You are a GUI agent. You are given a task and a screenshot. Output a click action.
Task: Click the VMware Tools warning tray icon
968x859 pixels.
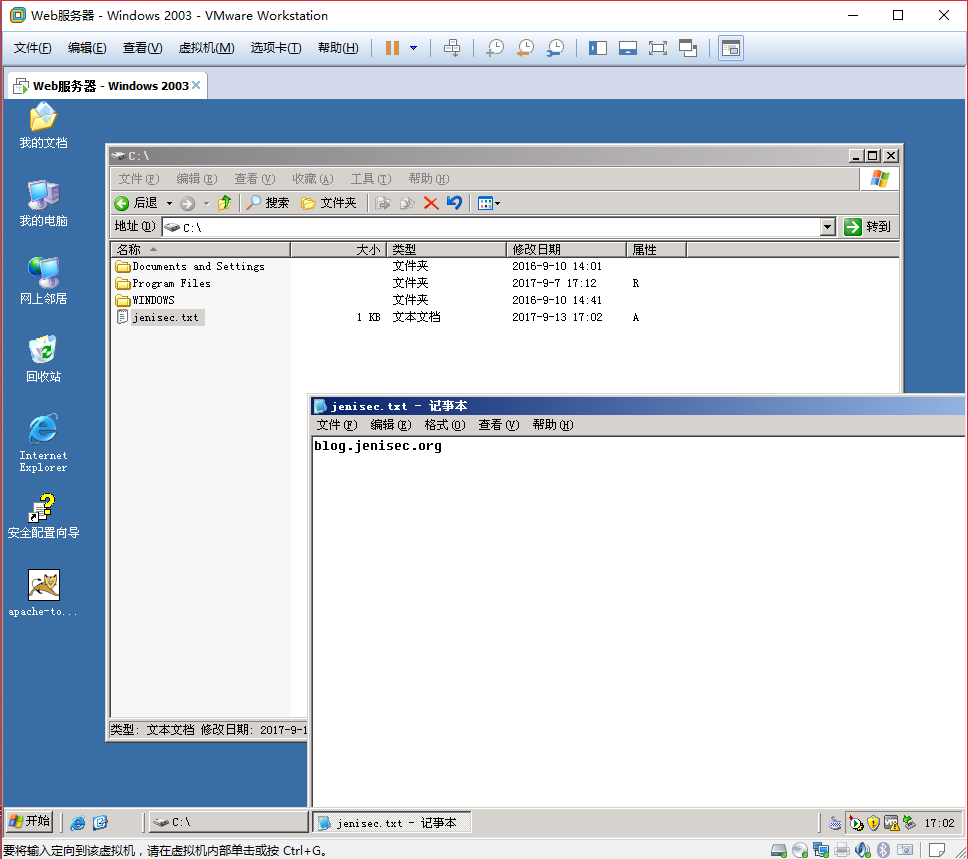pos(891,823)
